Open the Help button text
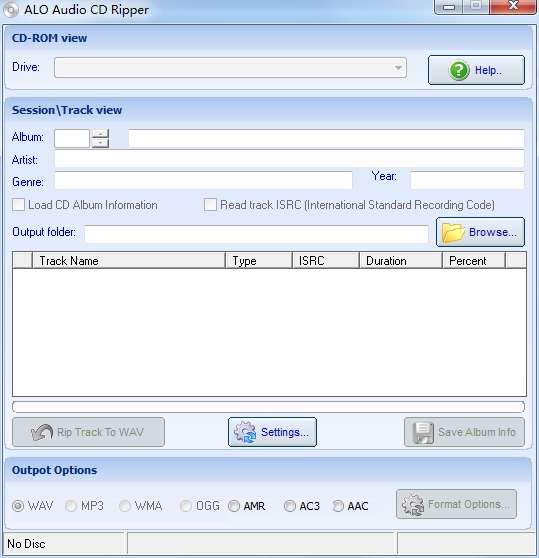 [488, 70]
